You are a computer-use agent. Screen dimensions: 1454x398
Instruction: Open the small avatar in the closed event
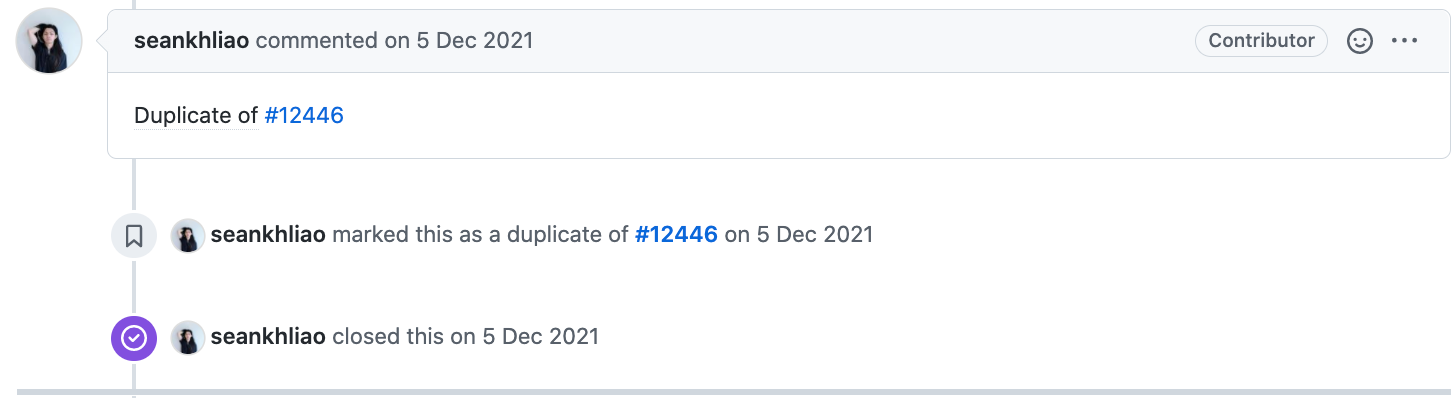pos(188,337)
